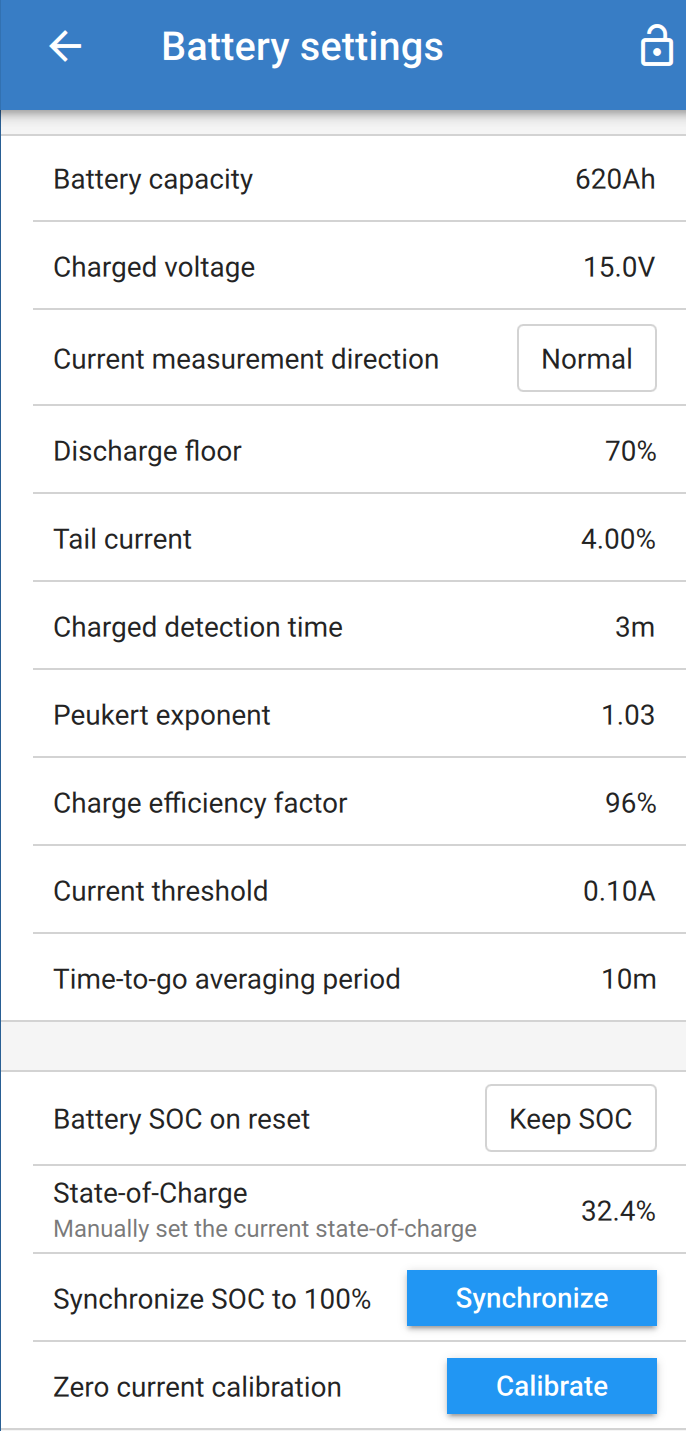The height and width of the screenshot is (1431, 686).
Task: Edit Charge efficiency factor 96% value
Action: point(631,803)
